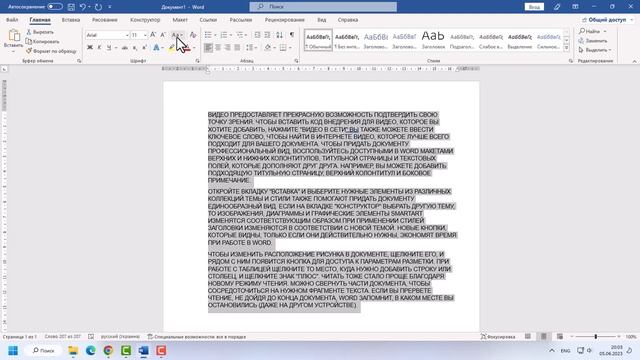Align text to the right

(x=227, y=48)
